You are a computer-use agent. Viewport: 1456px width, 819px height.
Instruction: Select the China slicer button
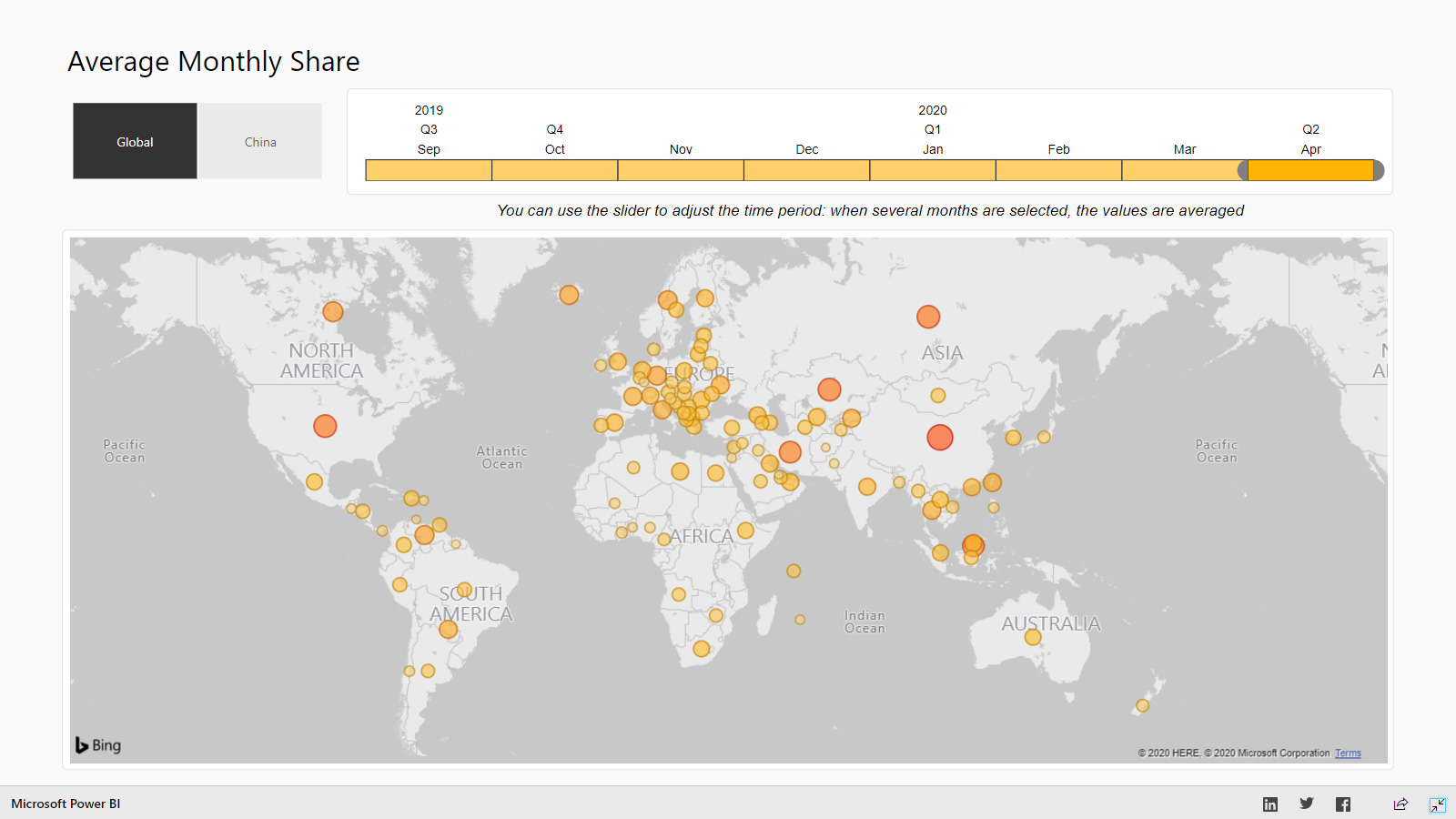(260, 141)
